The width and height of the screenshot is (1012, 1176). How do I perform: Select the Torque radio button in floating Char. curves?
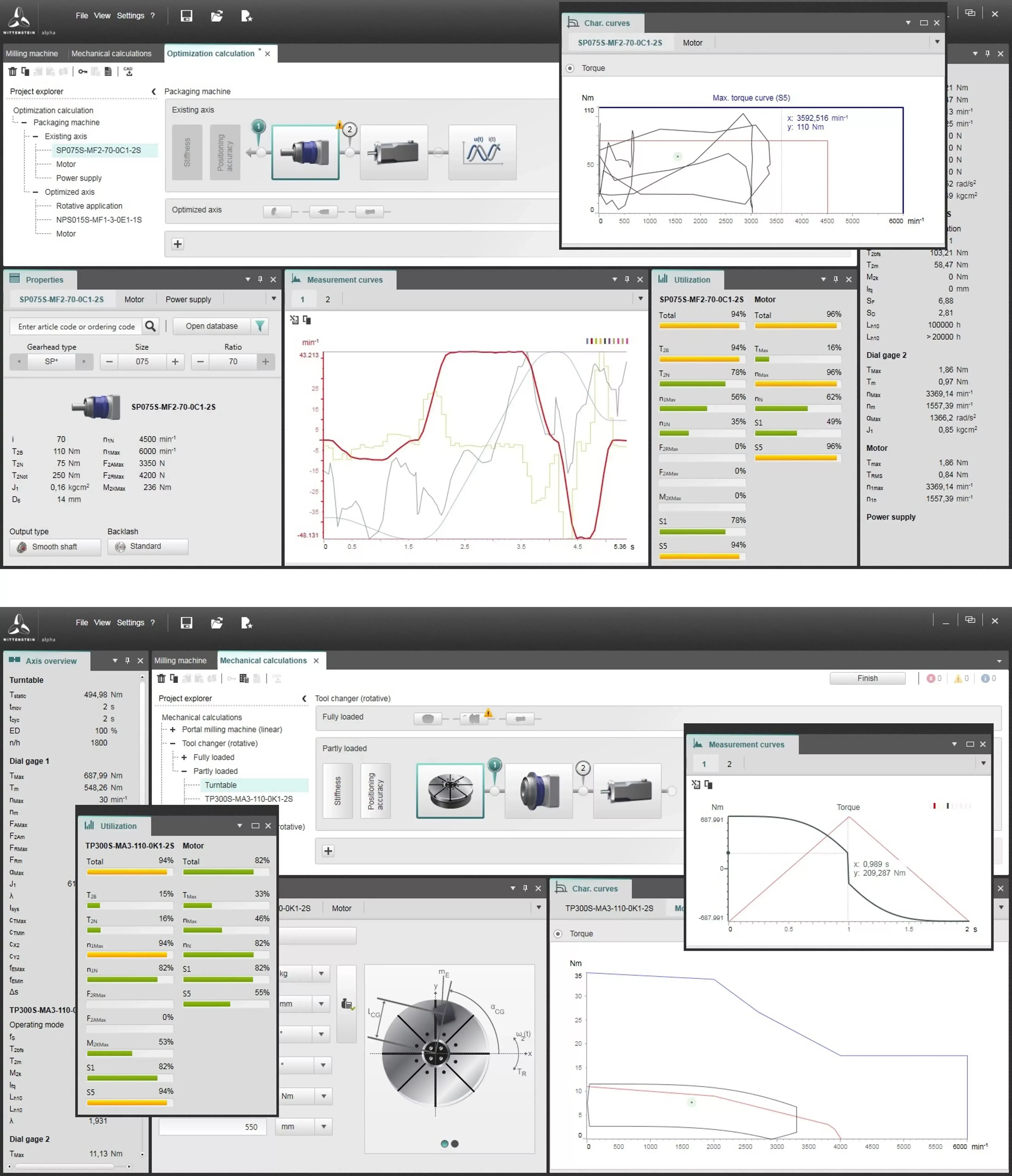point(570,68)
